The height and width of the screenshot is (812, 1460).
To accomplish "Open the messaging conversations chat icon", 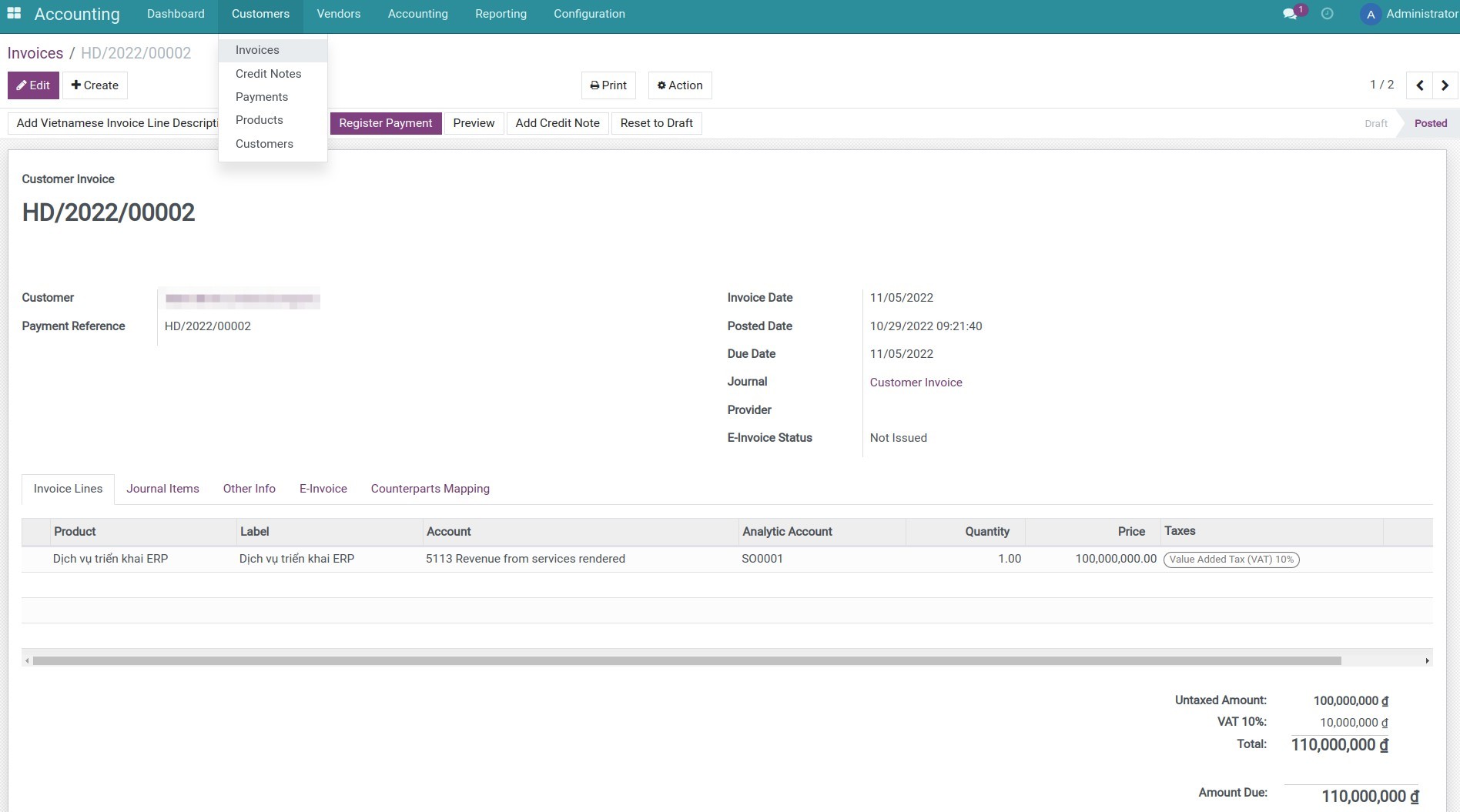I will click(1289, 13).
